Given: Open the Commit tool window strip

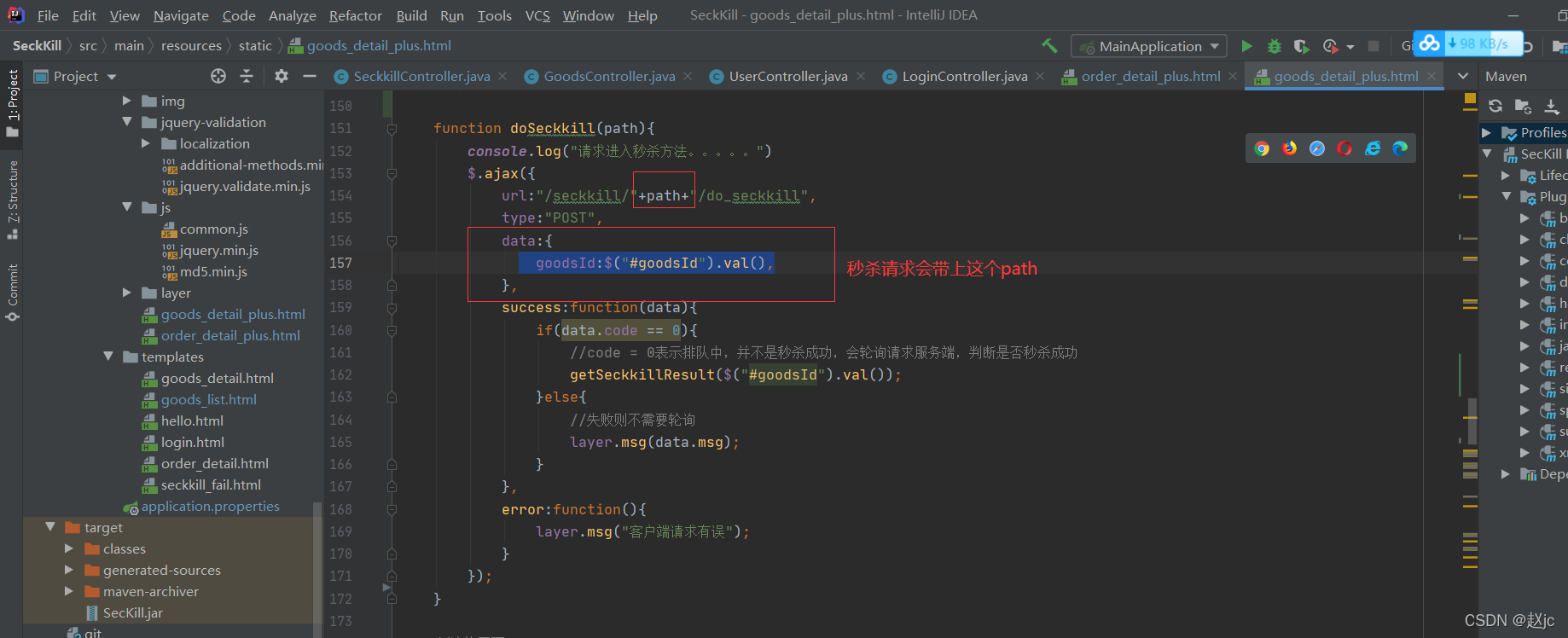Looking at the screenshot, I should pos(12,292).
